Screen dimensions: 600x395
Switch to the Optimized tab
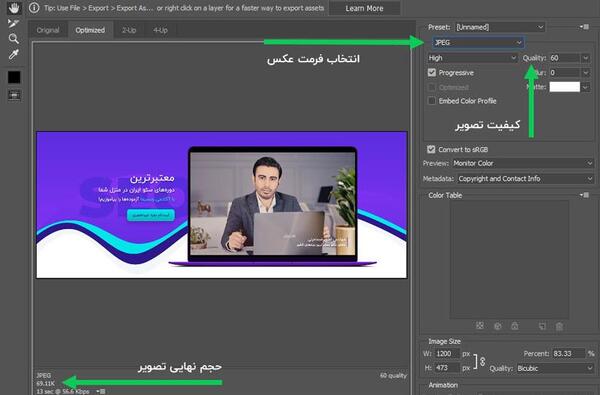coord(90,30)
